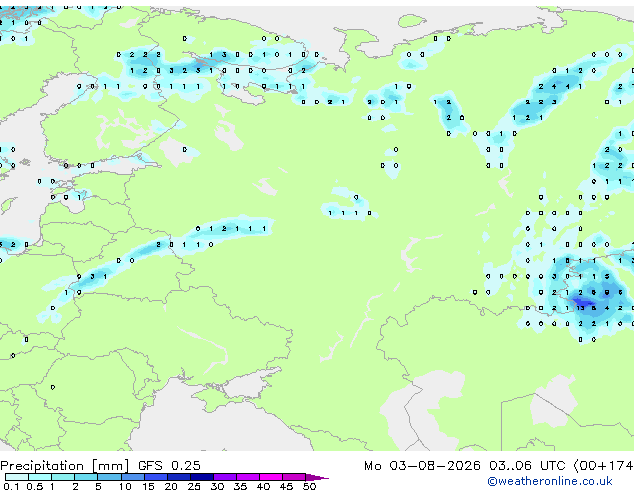Click the "35" legend label
The image size is (634, 490).
coord(240,486)
